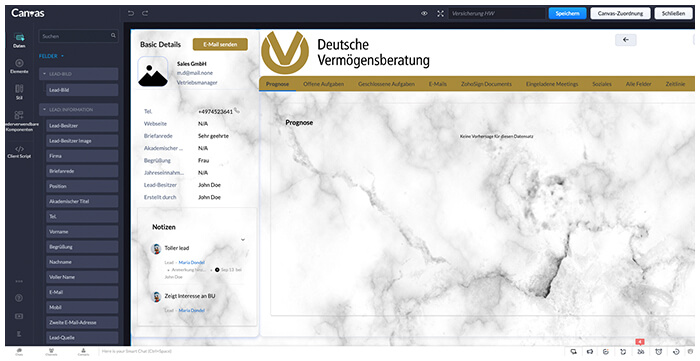Switch canvas to fullscreen mode
Screen dimensions: 700x361
[x=440, y=13]
